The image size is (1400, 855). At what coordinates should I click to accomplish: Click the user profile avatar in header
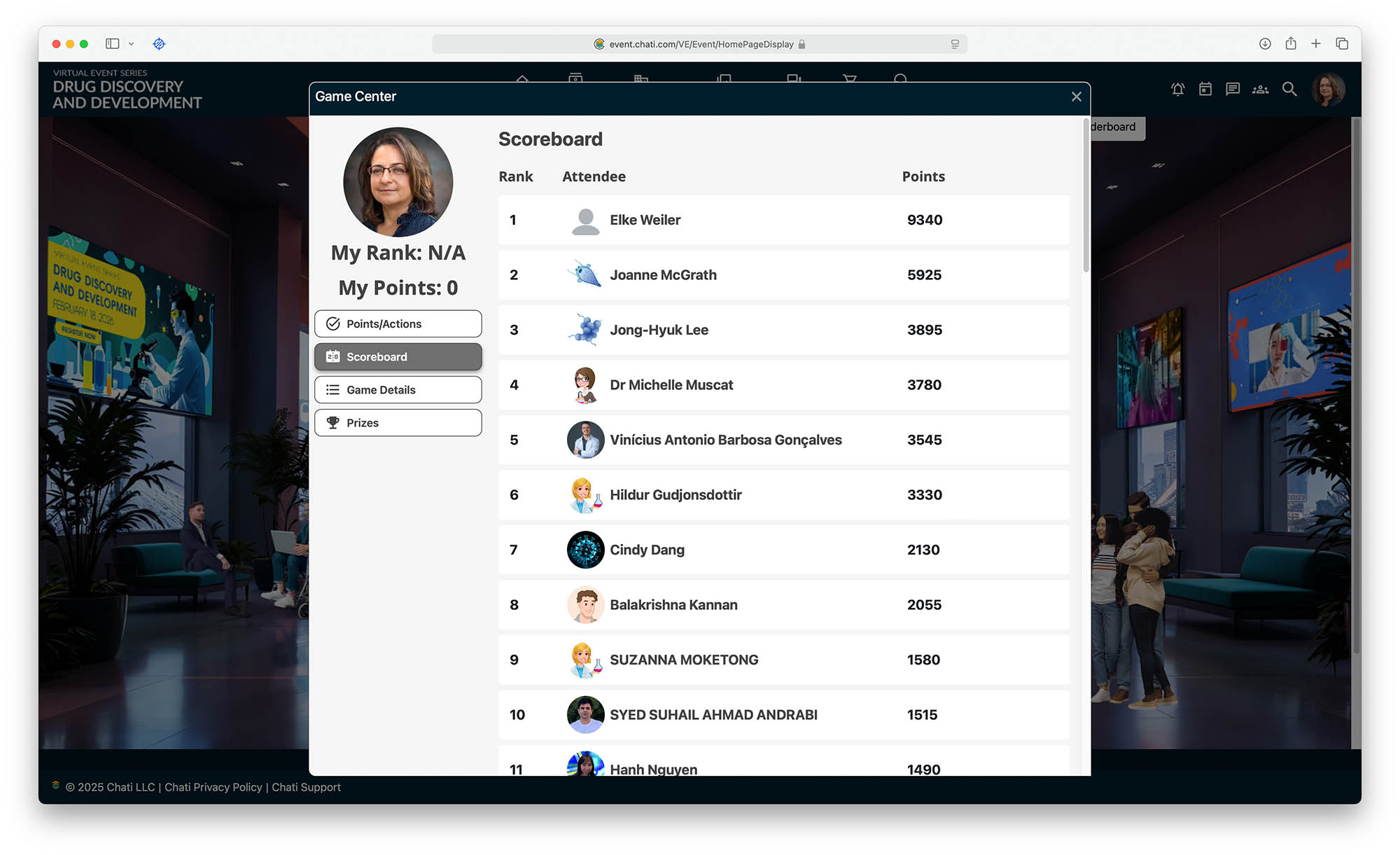click(x=1327, y=90)
